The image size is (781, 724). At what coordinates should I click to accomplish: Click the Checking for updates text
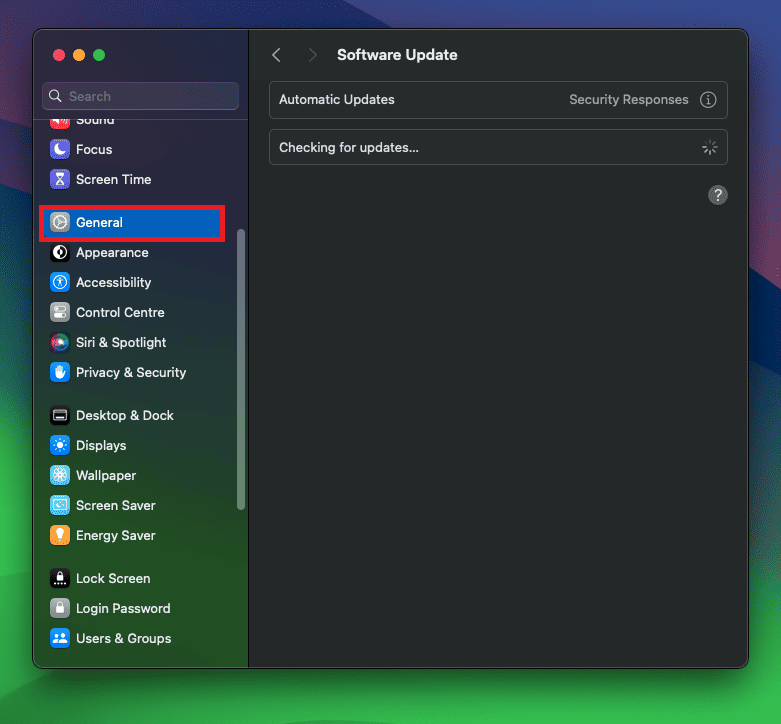pos(349,147)
